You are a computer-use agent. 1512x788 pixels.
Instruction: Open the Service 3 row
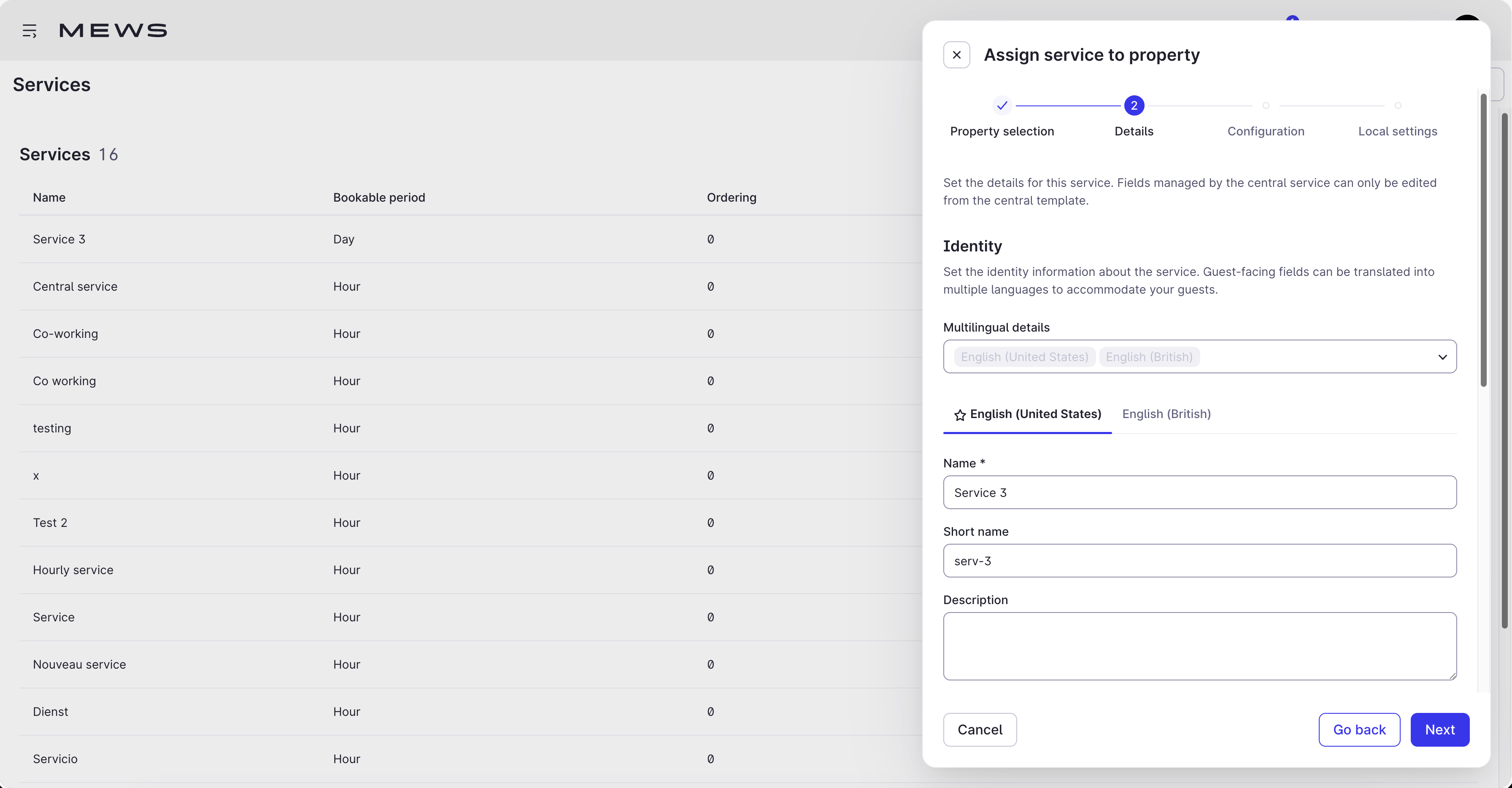tap(471, 239)
